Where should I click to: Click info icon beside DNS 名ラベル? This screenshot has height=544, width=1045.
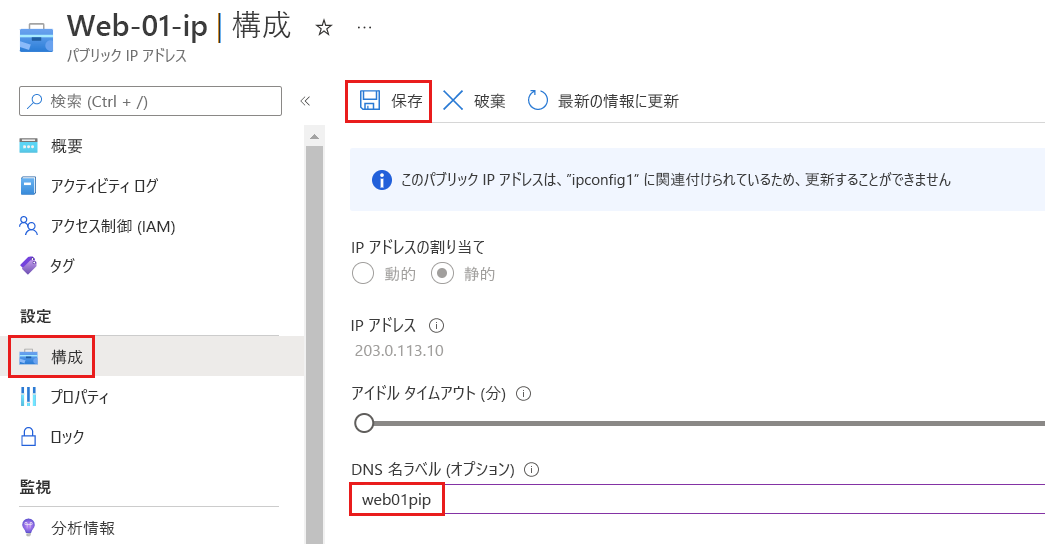coord(531,470)
